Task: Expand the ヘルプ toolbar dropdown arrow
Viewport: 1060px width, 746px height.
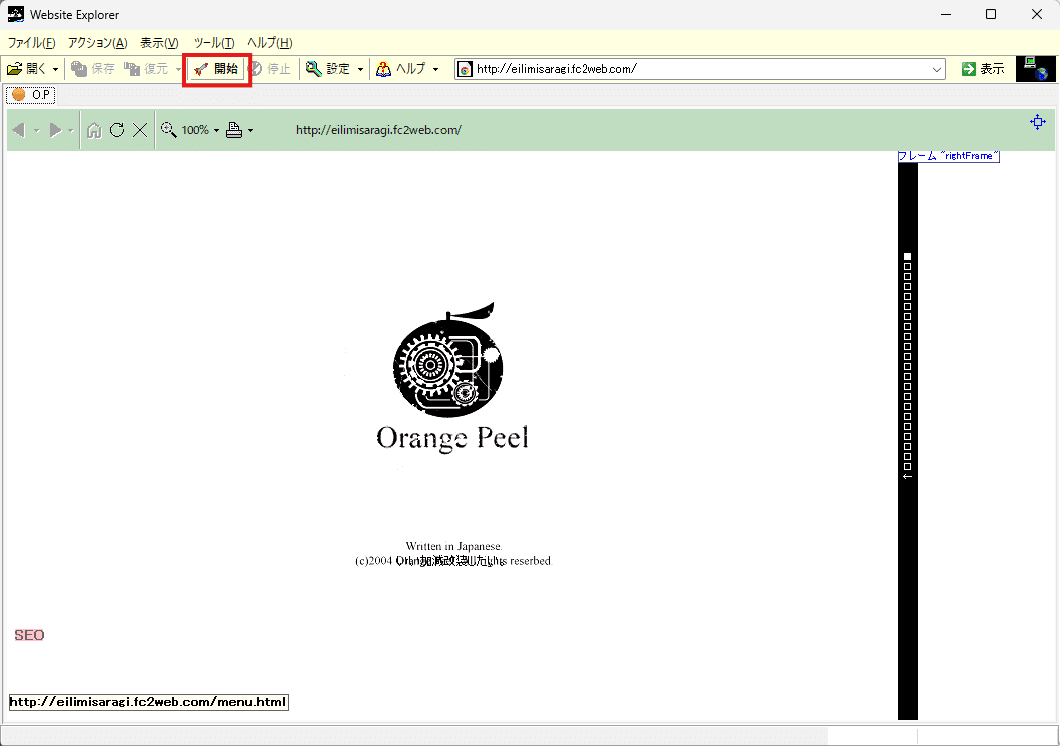Action: pyautogui.click(x=435, y=69)
